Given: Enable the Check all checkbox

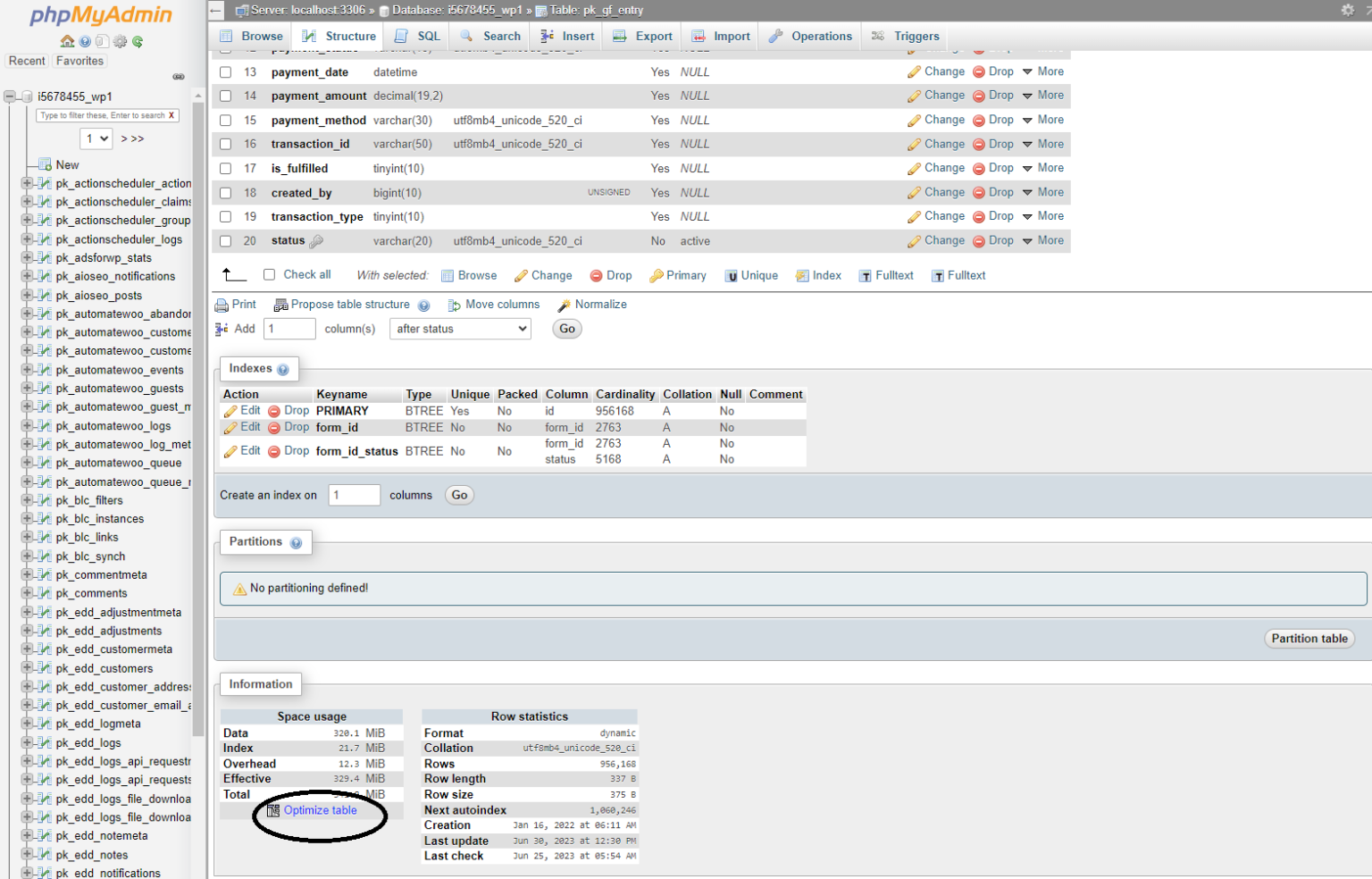Looking at the screenshot, I should point(269,274).
